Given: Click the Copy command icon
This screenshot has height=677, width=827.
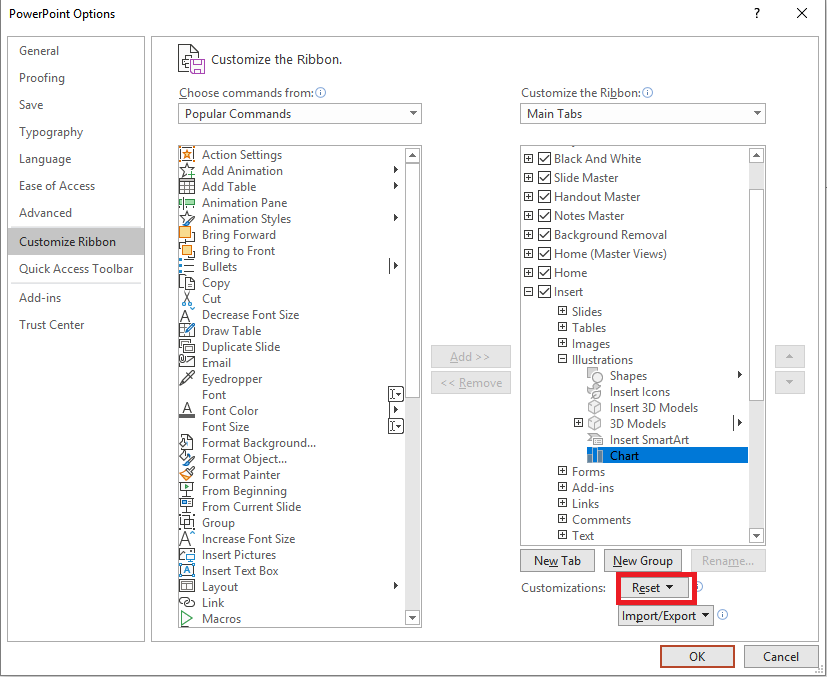Looking at the screenshot, I should point(187,283).
